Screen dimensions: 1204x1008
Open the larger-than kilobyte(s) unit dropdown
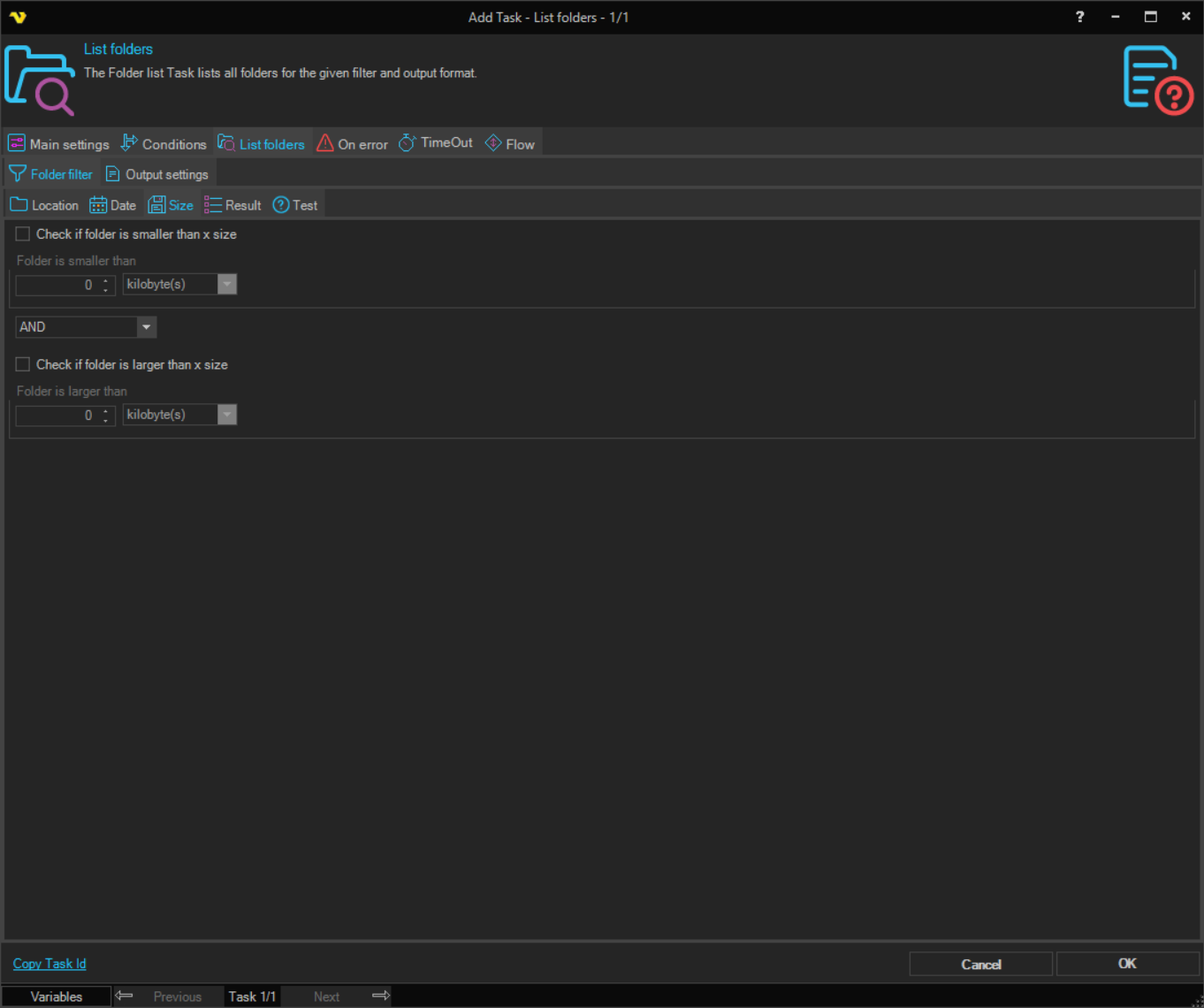pyautogui.click(x=227, y=415)
